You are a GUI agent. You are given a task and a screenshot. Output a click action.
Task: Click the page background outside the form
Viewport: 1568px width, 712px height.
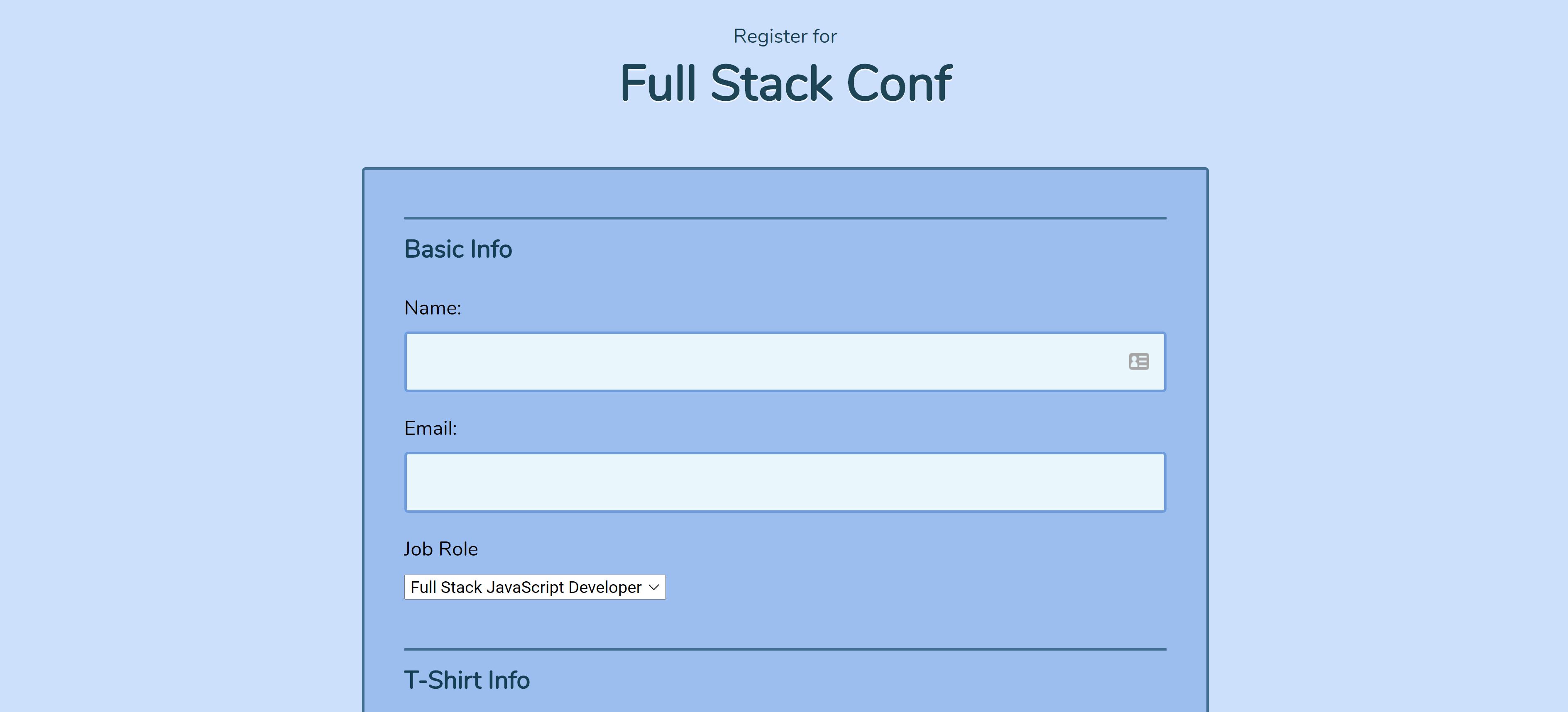click(183, 365)
